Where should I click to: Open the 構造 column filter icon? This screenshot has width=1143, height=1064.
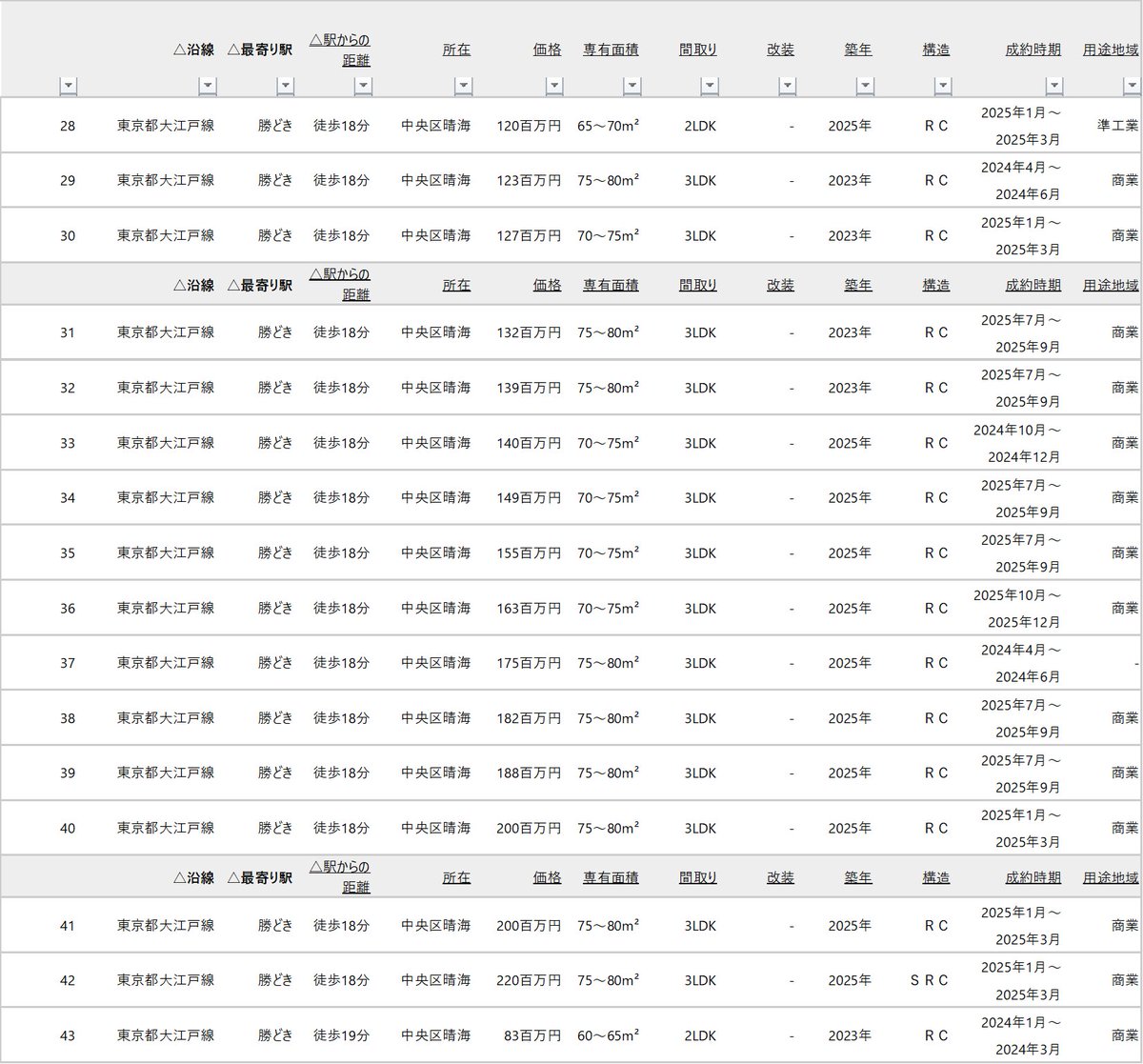tap(944, 85)
